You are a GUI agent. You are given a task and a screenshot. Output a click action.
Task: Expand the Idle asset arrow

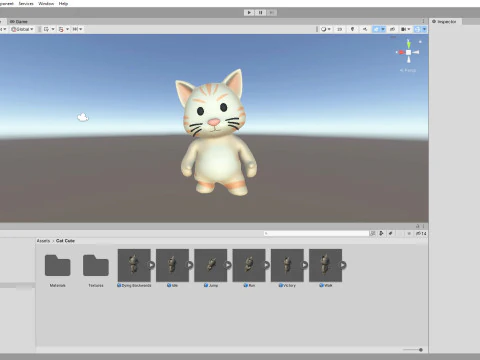pyautogui.click(x=190, y=265)
